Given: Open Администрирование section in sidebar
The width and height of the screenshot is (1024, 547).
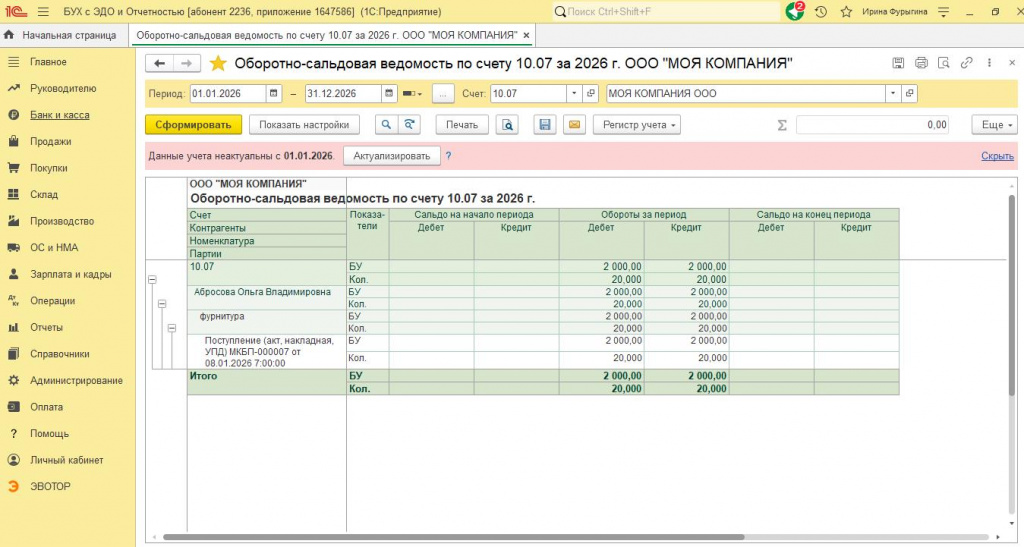Looking at the screenshot, I should coord(76,381).
